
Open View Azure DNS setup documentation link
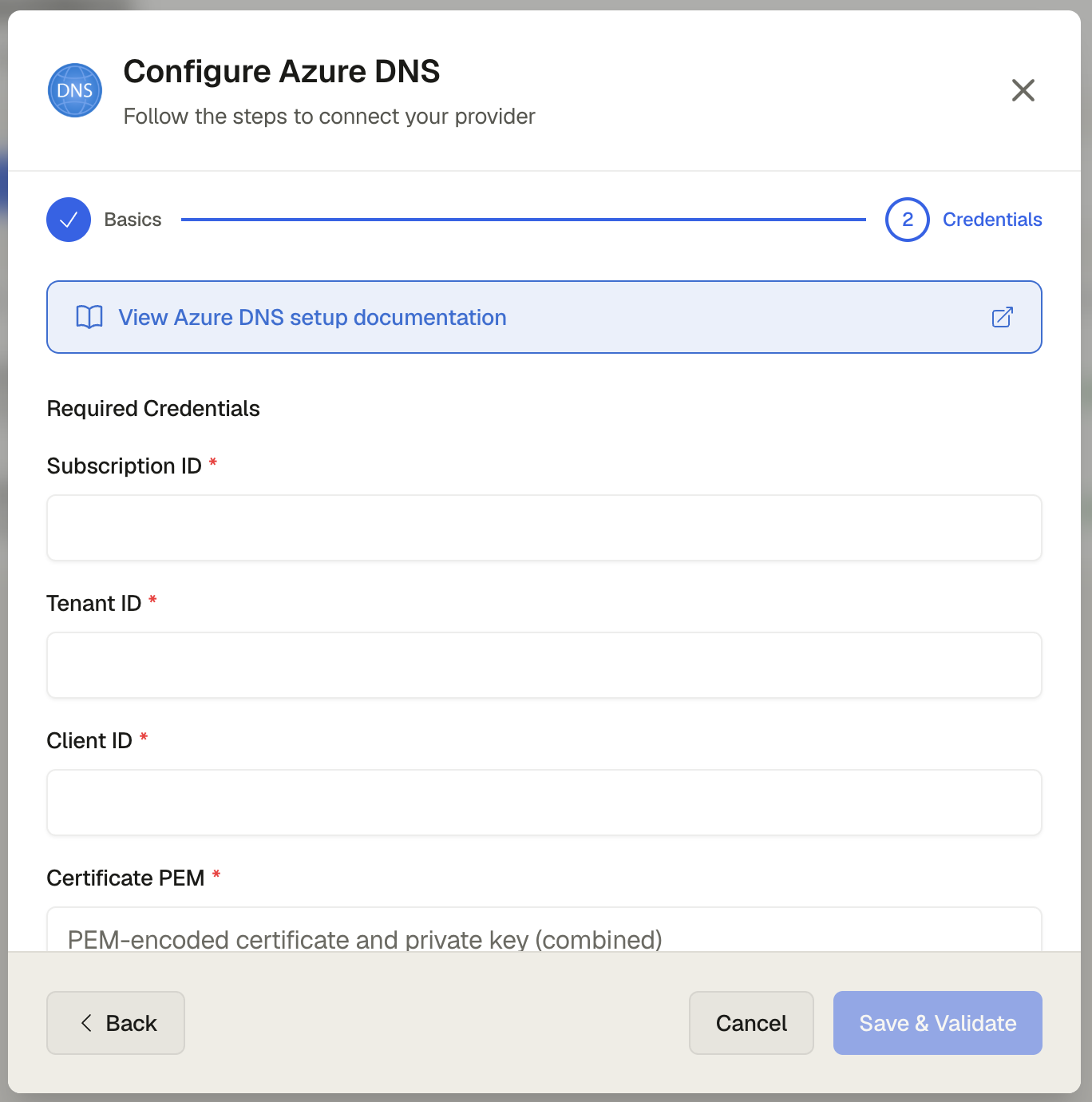[544, 317]
